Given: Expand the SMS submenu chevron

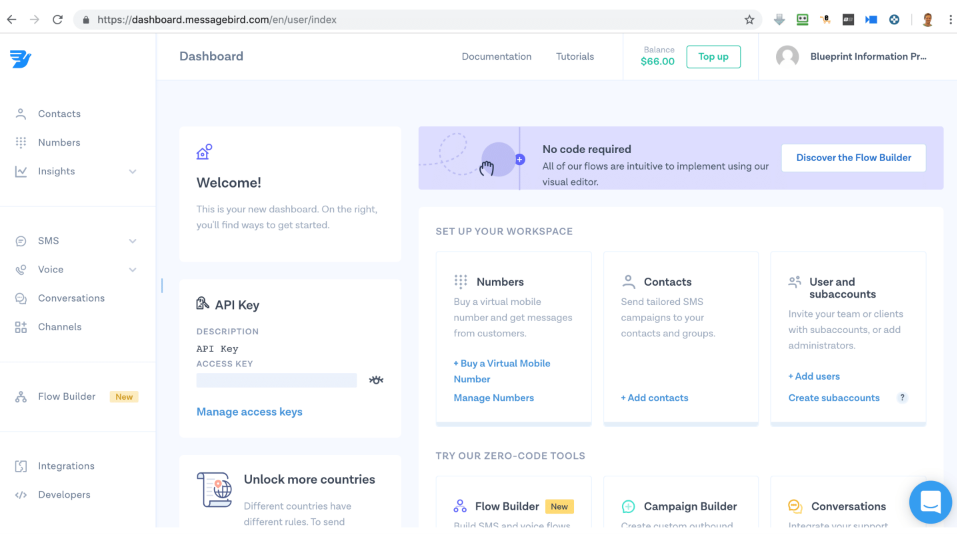Looking at the screenshot, I should point(132,241).
